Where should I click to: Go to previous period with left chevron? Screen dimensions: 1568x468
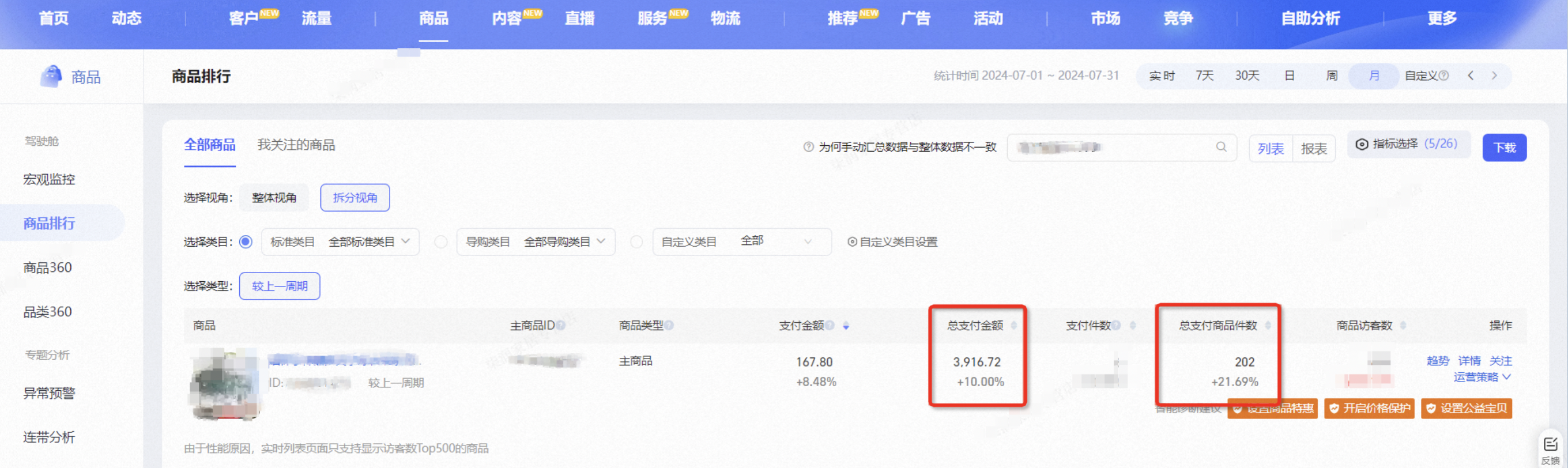coord(1471,76)
